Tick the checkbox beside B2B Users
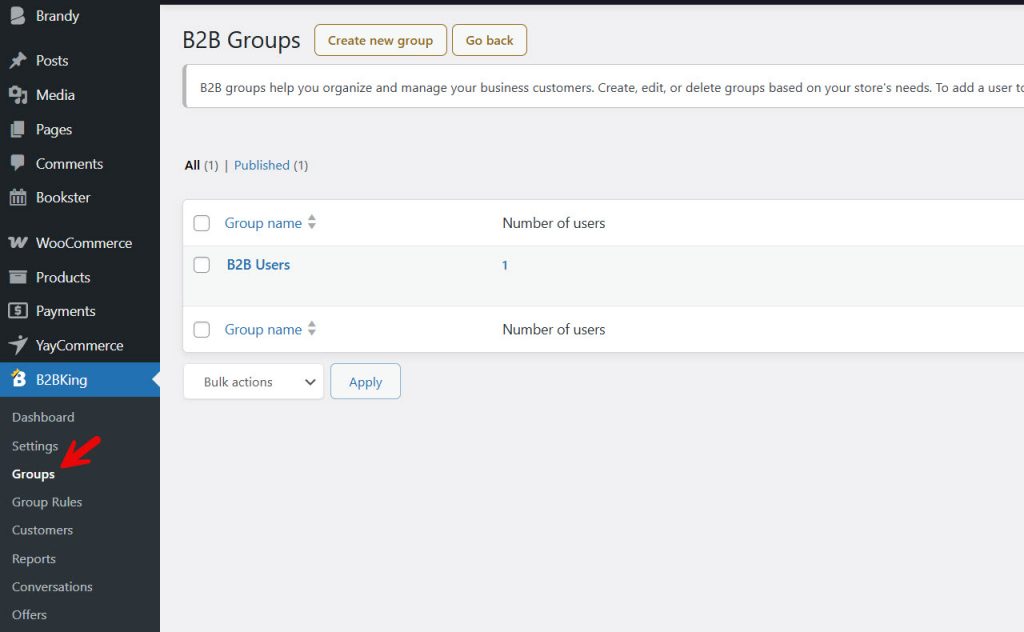 (201, 264)
